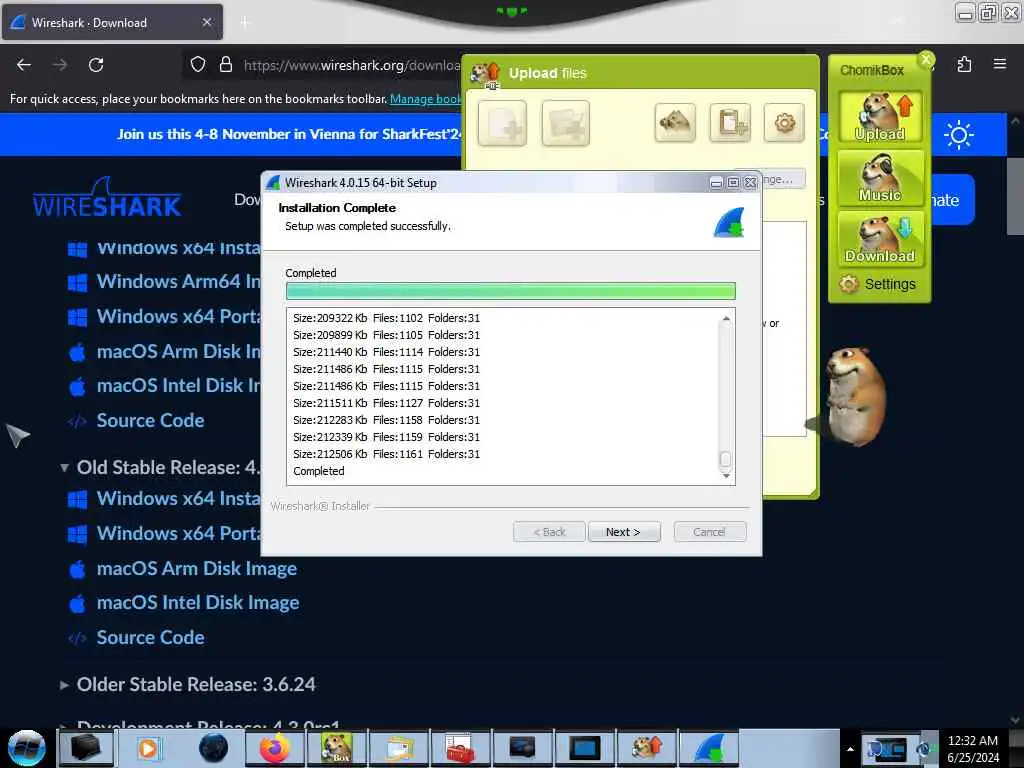Click the ChomikBox taskbar icon

click(x=337, y=748)
